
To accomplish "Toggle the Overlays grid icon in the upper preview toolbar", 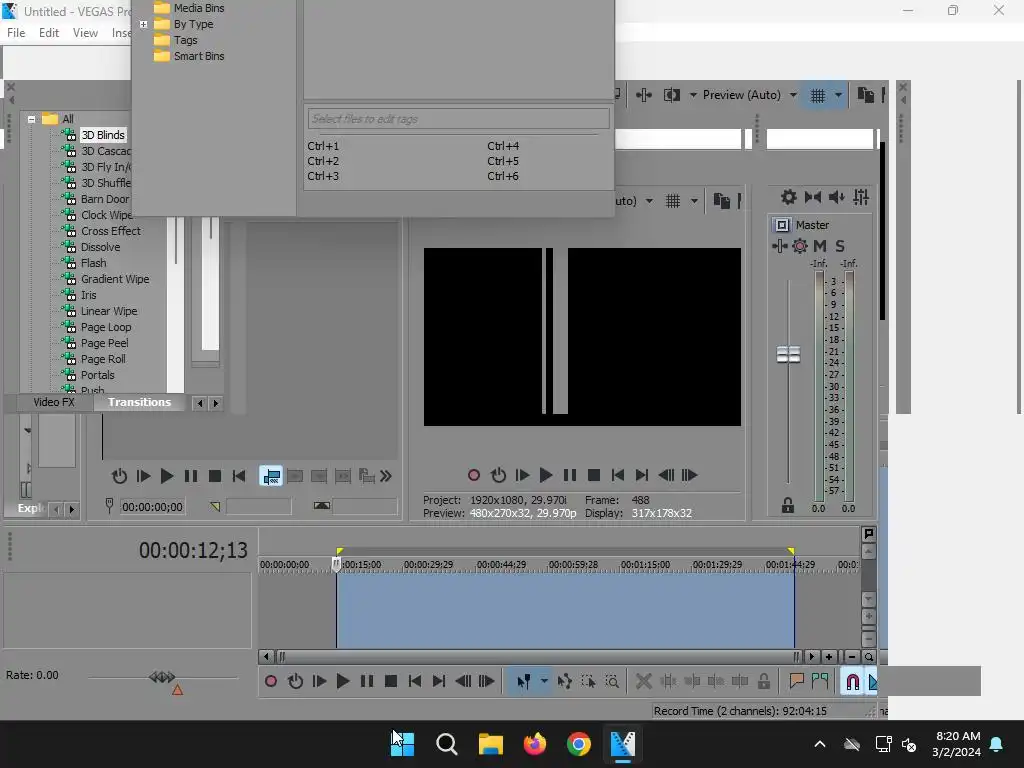I will point(818,96).
